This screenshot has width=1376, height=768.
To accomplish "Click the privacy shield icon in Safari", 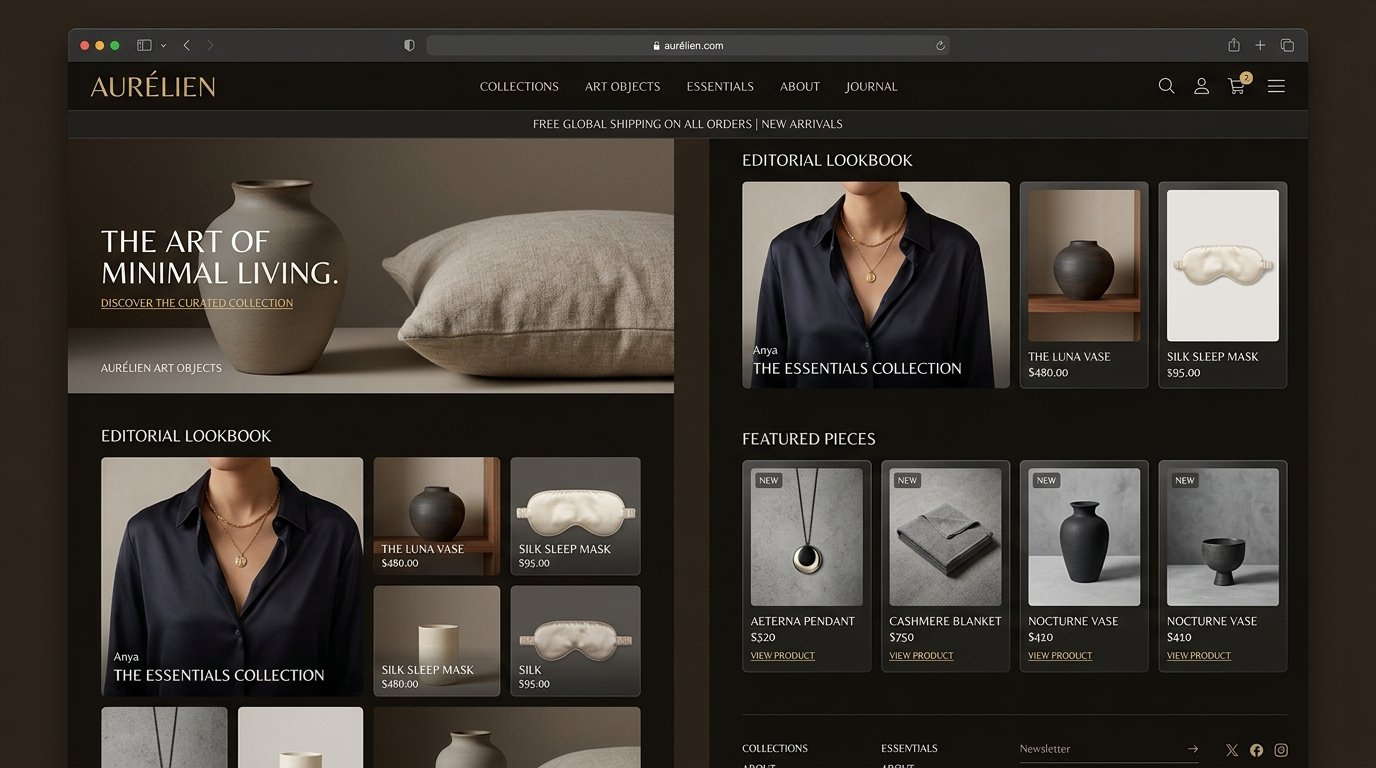I will [x=409, y=45].
